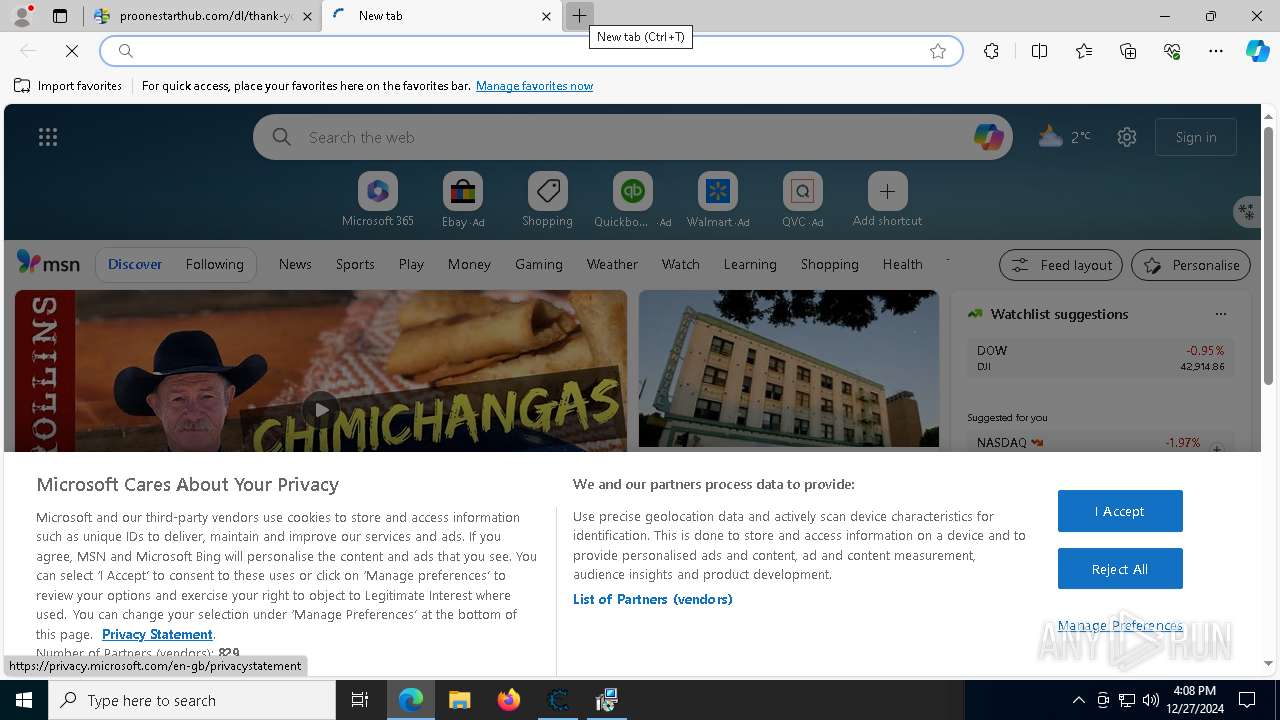The height and width of the screenshot is (720, 1280).
Task: Open the Windows Start menu
Action: tap(24, 700)
